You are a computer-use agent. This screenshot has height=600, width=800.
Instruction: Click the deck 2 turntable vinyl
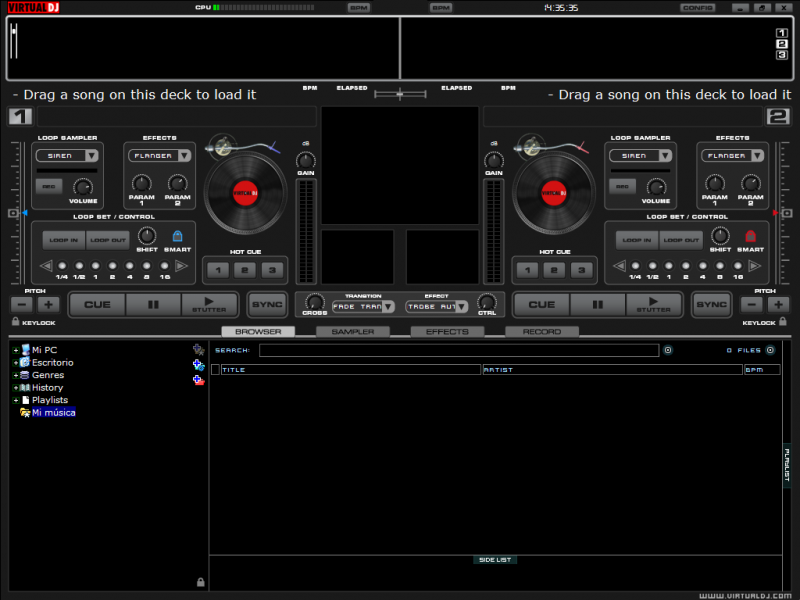tap(554, 193)
